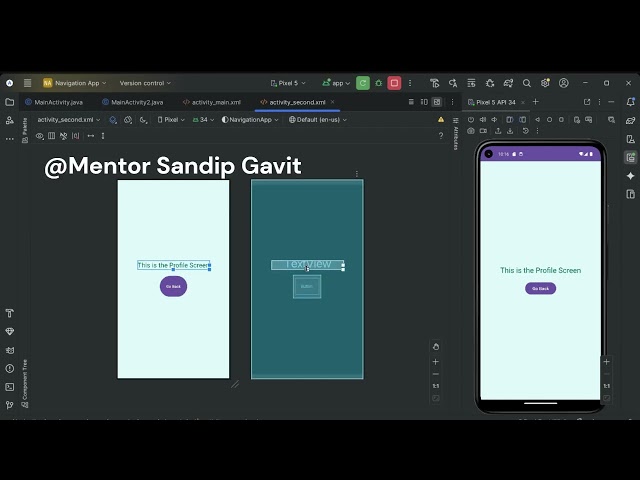Toggle autoconnect magnet-off icon
The height and width of the screenshot is (480, 640).
tap(63, 136)
